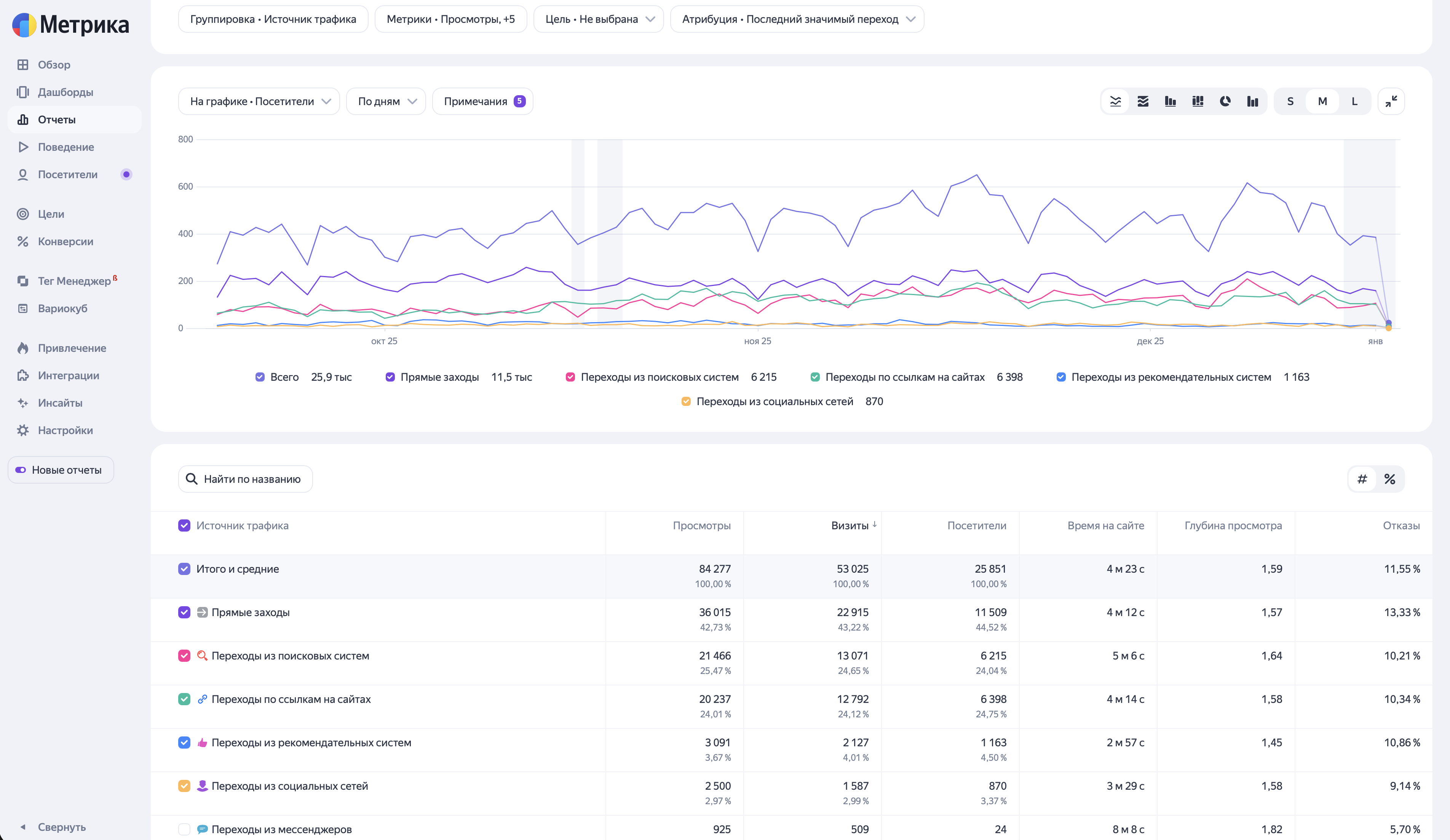The image size is (1450, 840).
Task: Click the Группировка · Источник трафика button
Action: [x=273, y=19]
